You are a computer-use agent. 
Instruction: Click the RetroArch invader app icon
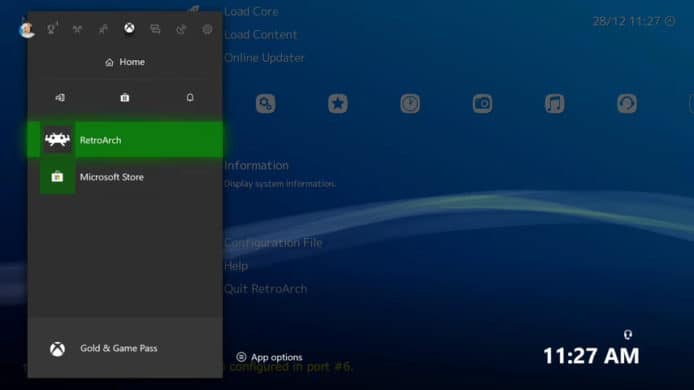[58, 140]
